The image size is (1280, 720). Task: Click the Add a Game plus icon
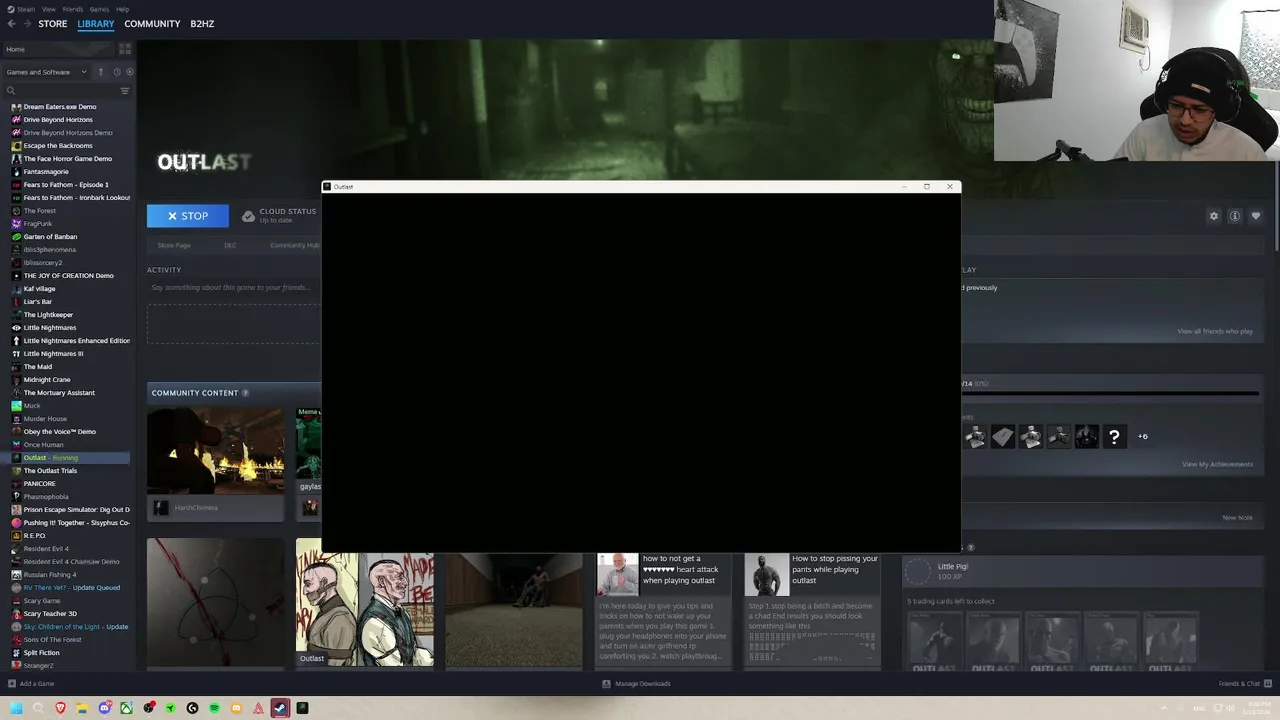coord(12,684)
